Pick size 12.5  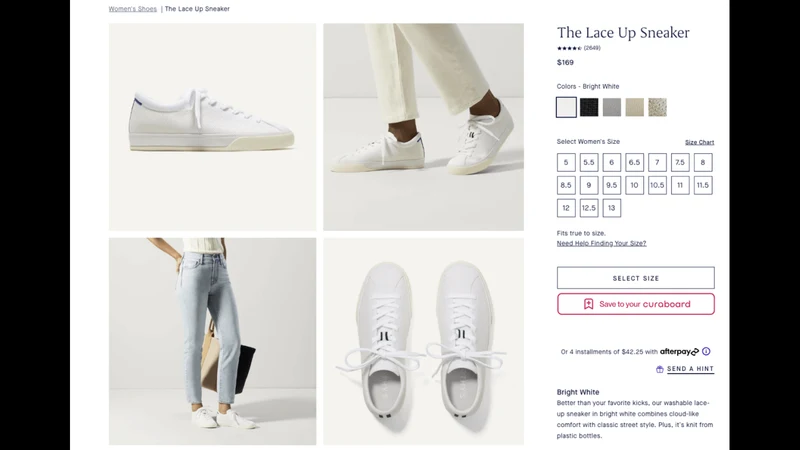click(589, 208)
